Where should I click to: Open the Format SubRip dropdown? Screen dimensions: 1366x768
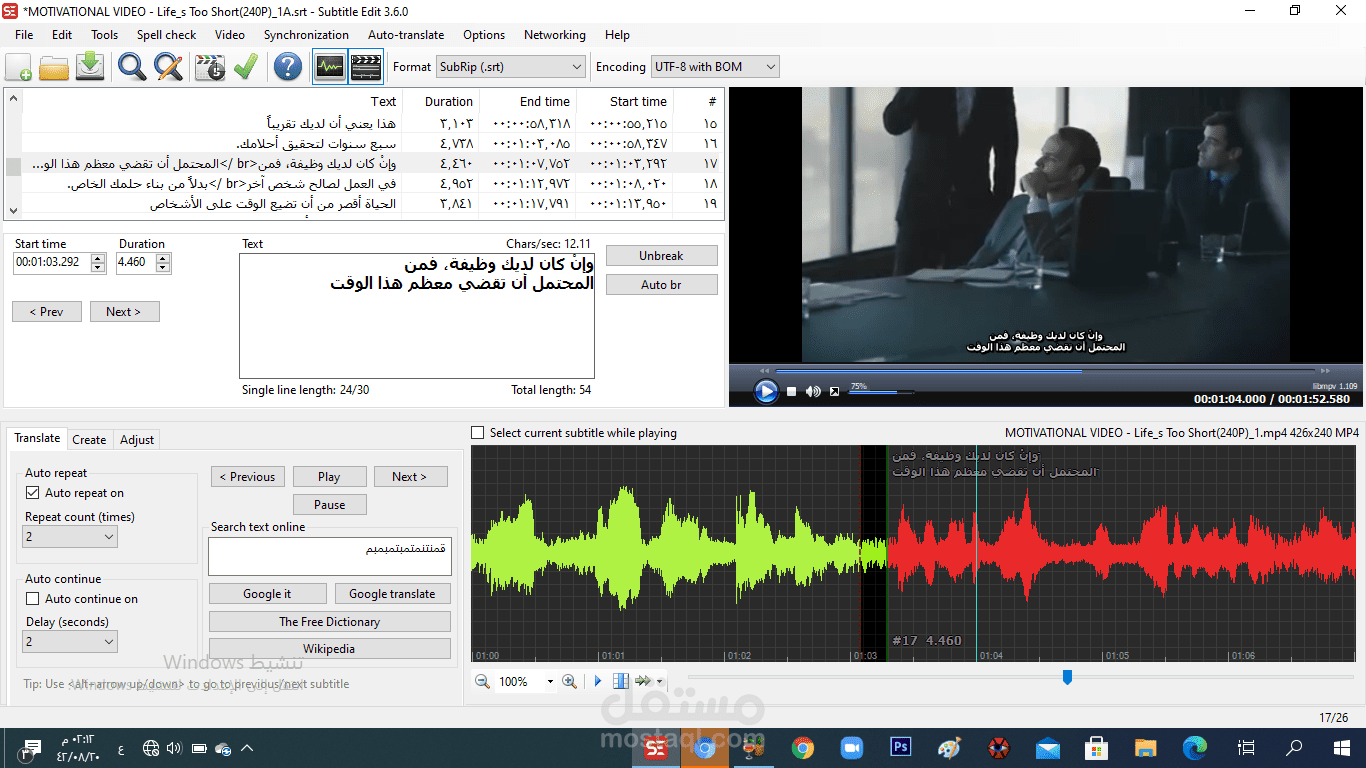[511, 67]
